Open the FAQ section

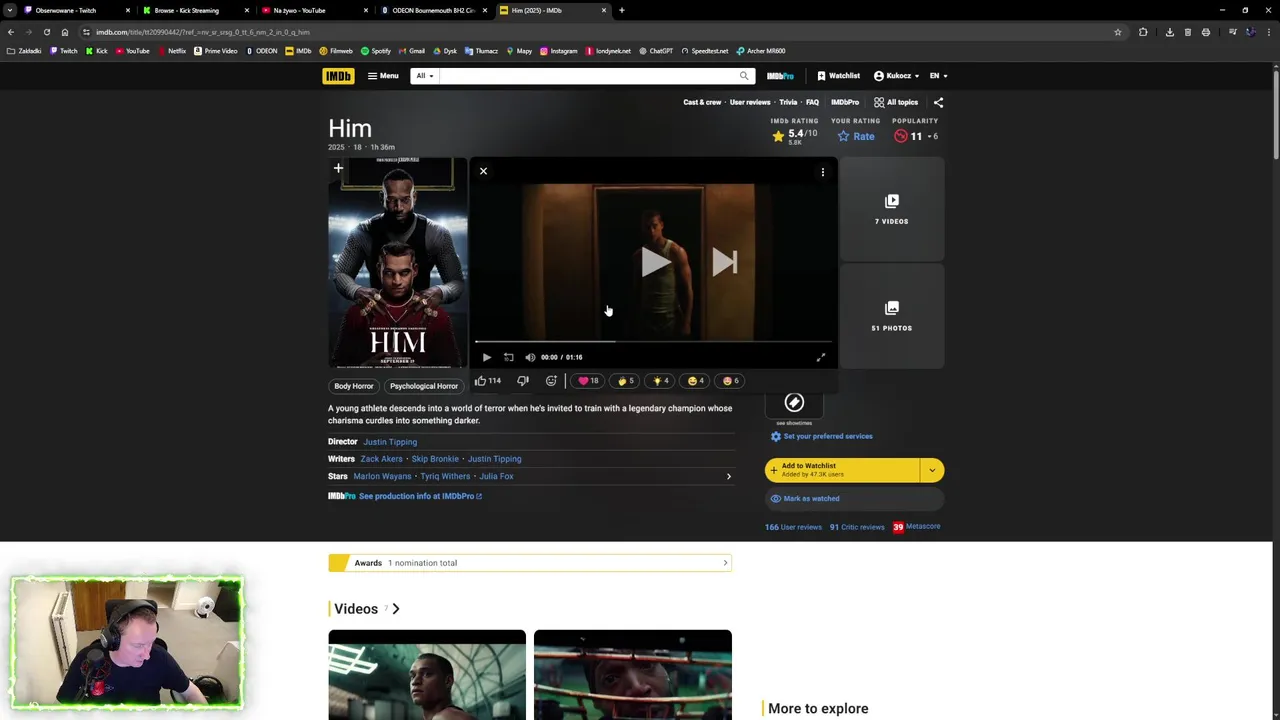(x=812, y=102)
